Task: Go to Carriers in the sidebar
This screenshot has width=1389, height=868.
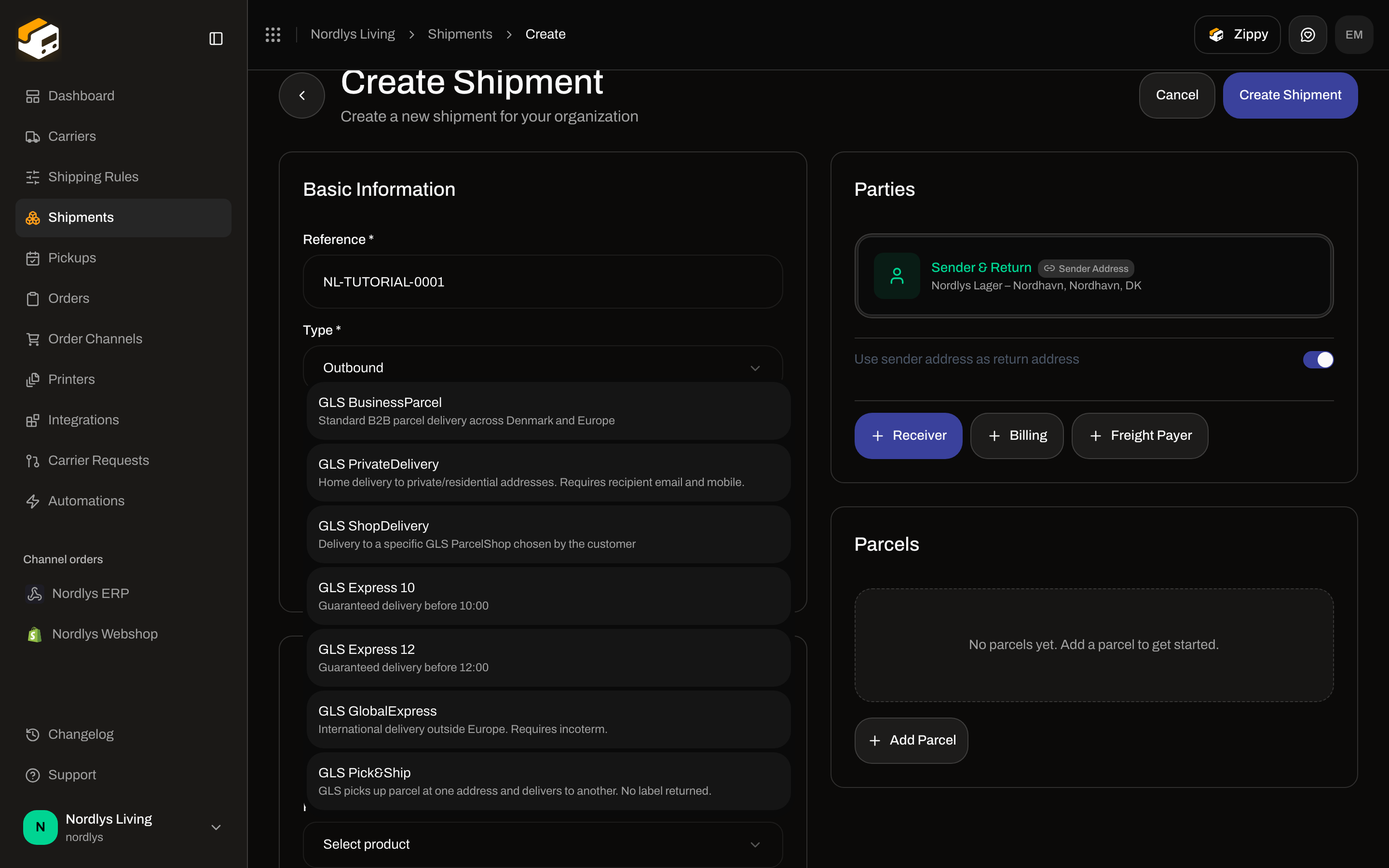Action: pos(123,136)
